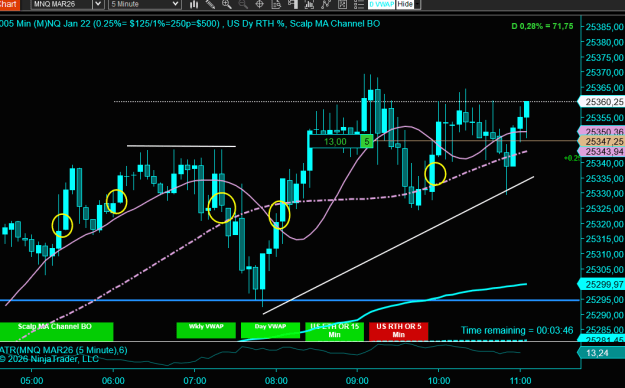Click the 25305,00 price axis label

605,270
